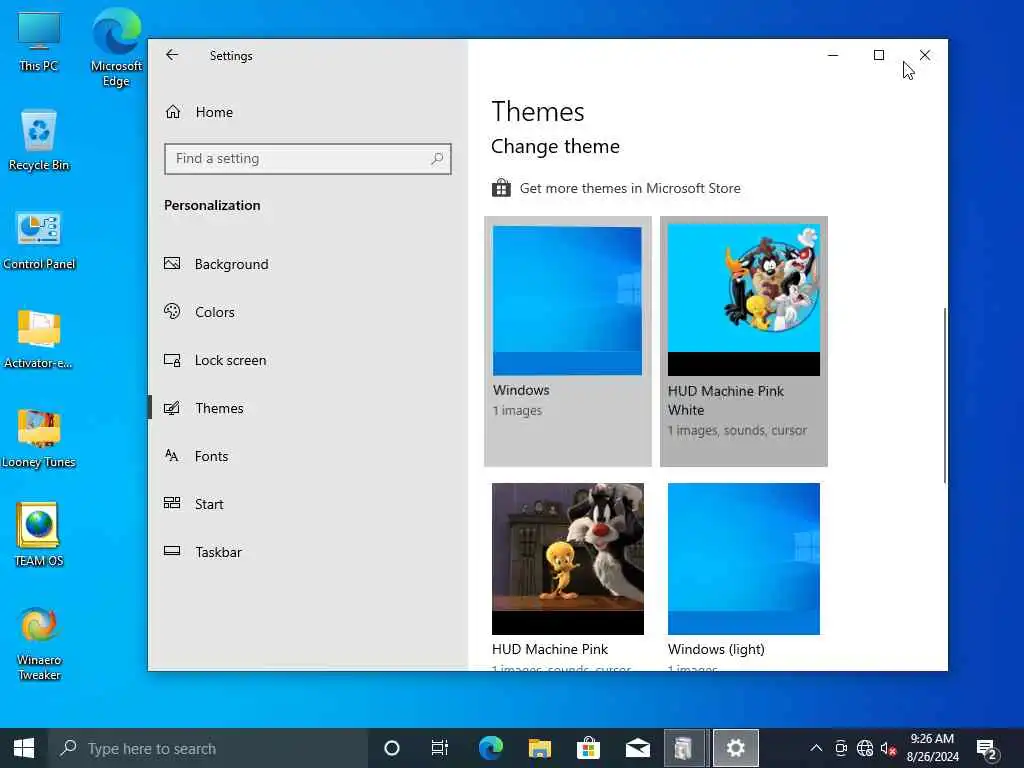Open Task View on taskbar
Image resolution: width=1024 pixels, height=768 pixels.
440,748
